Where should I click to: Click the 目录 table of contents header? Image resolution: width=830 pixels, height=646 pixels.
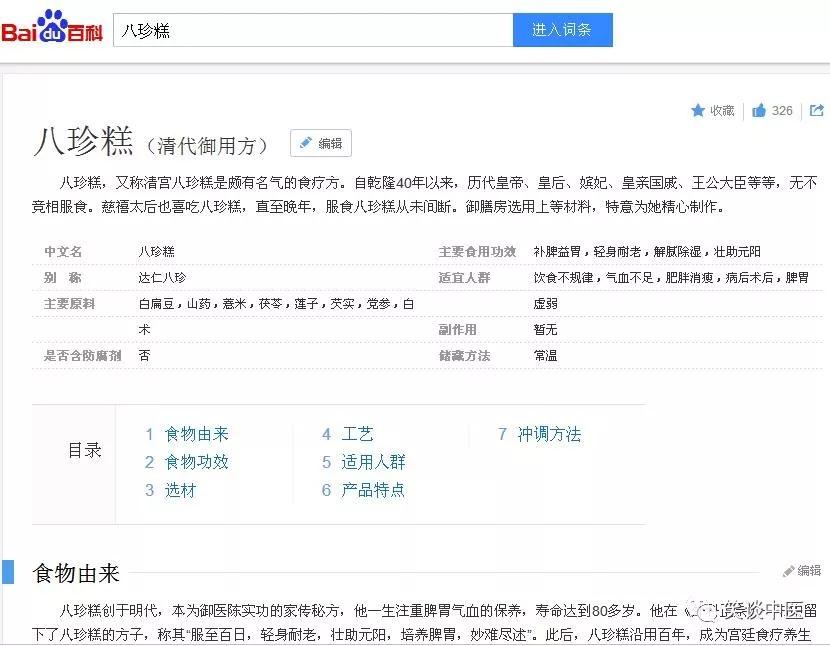(85, 450)
